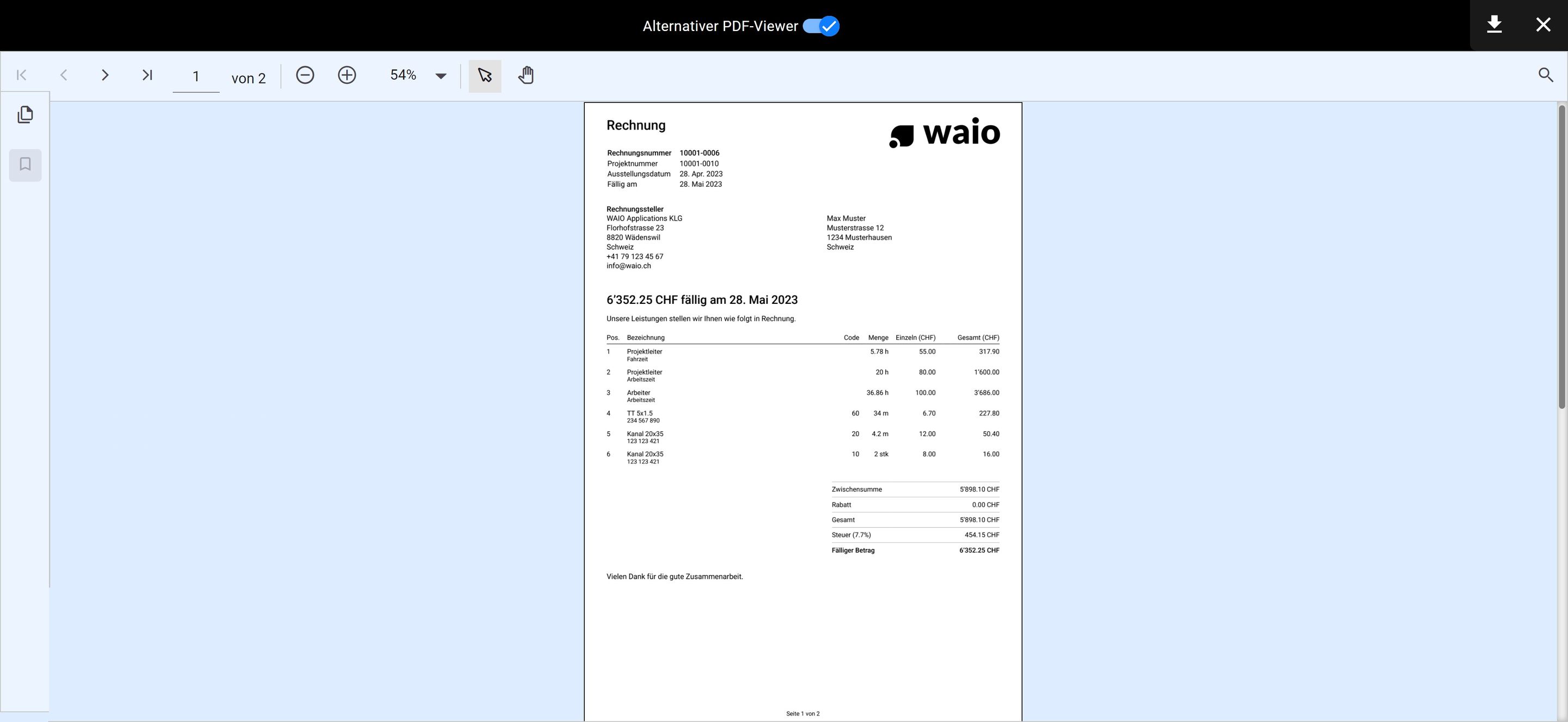
Task: Click the project number 10001-0010
Action: [699, 163]
